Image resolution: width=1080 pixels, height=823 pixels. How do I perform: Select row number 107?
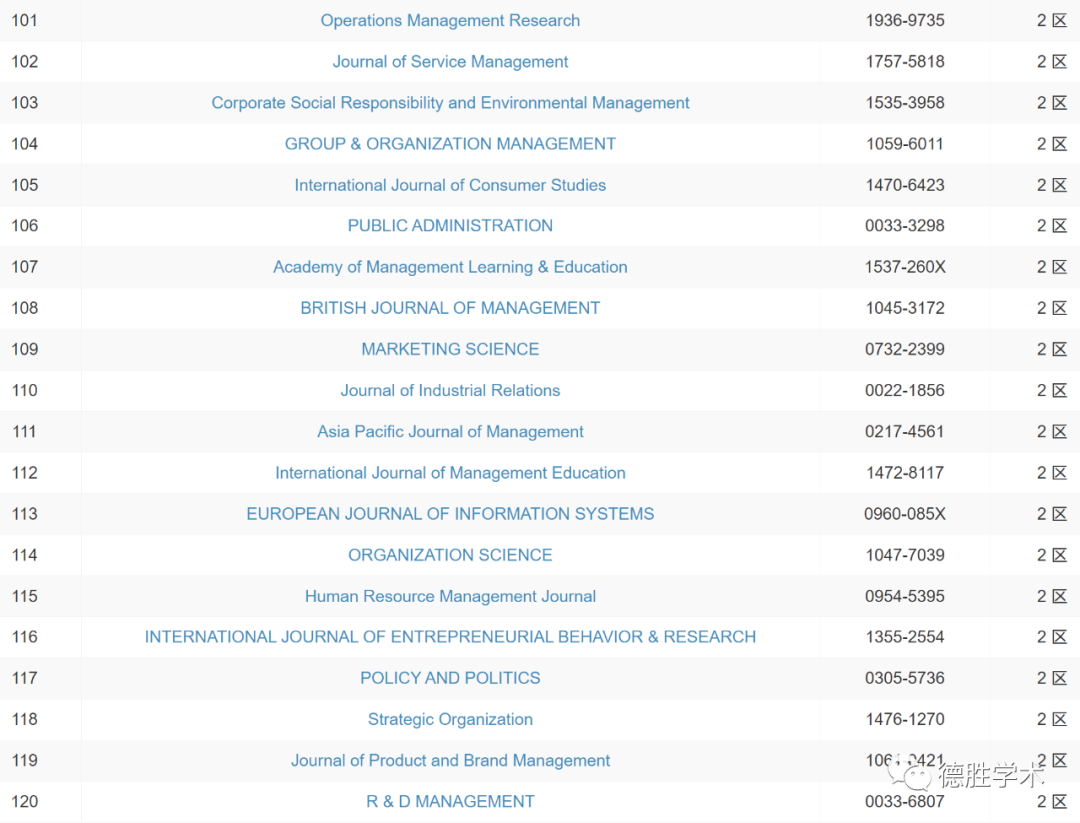(x=25, y=267)
